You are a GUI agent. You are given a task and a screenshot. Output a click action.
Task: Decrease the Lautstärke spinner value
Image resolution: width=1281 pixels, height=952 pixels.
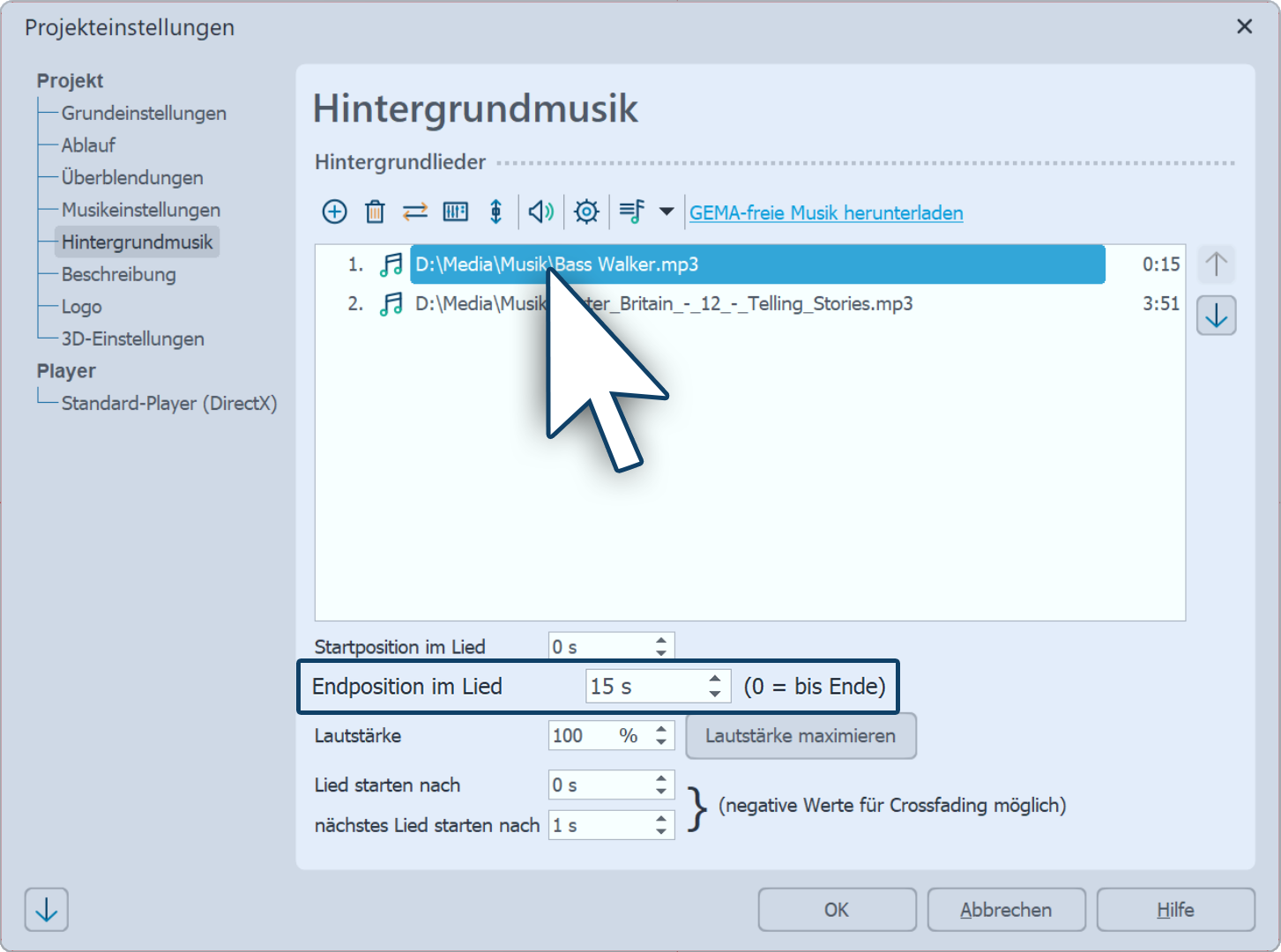661,742
